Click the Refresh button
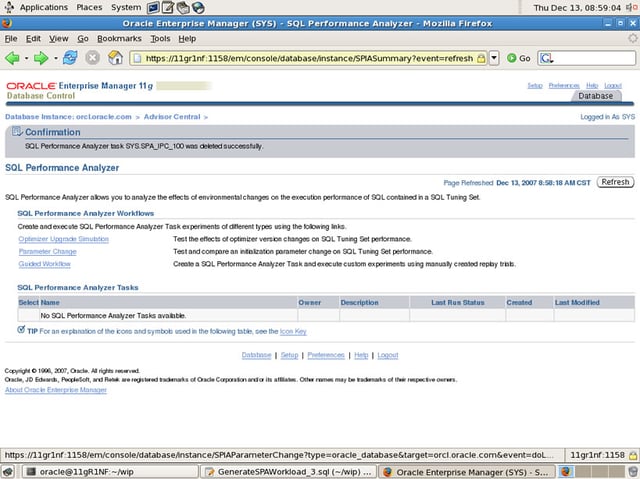This screenshot has height=479, width=640. click(616, 182)
